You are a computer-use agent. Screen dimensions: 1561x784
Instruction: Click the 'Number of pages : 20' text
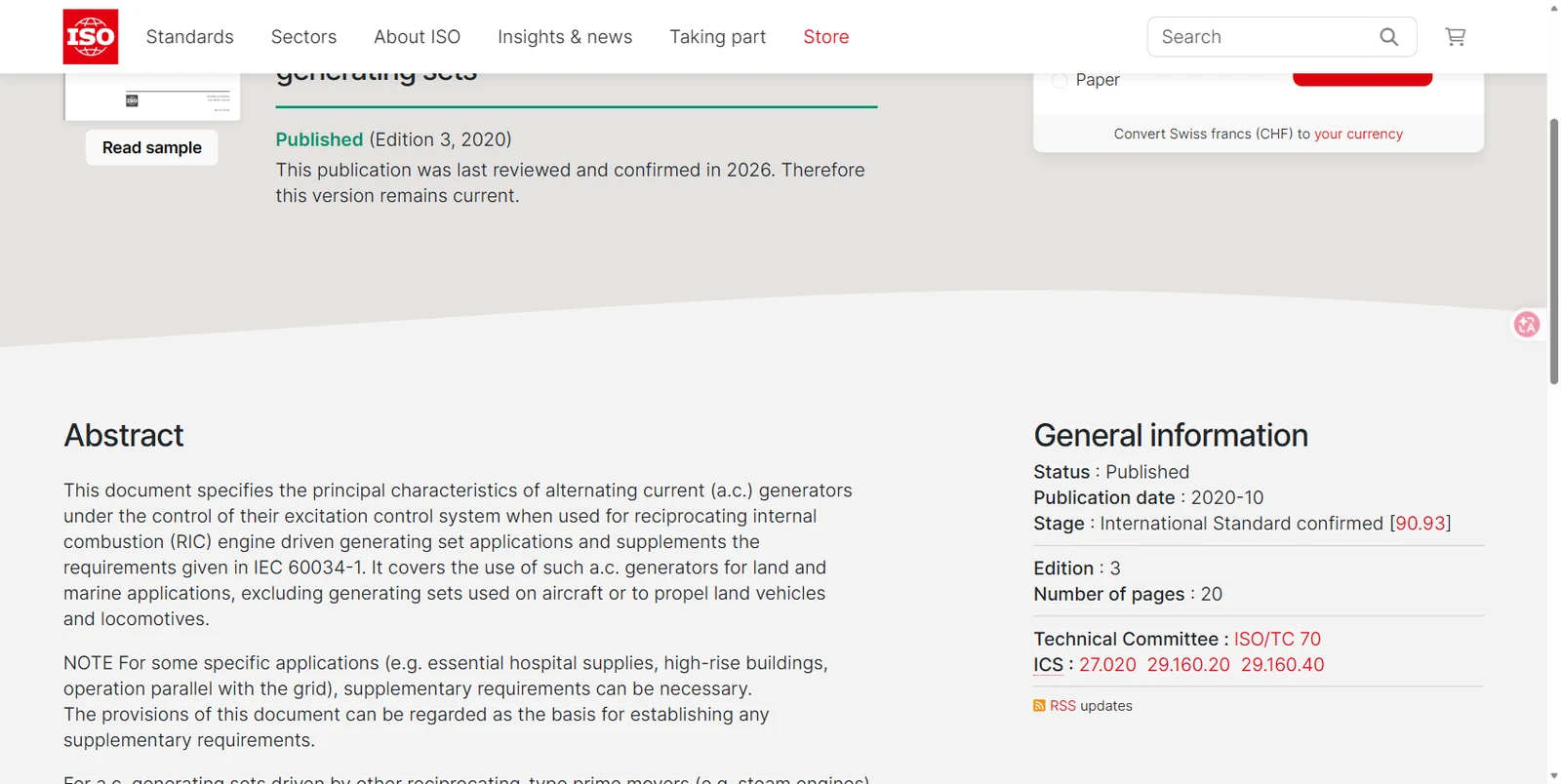tap(1128, 595)
